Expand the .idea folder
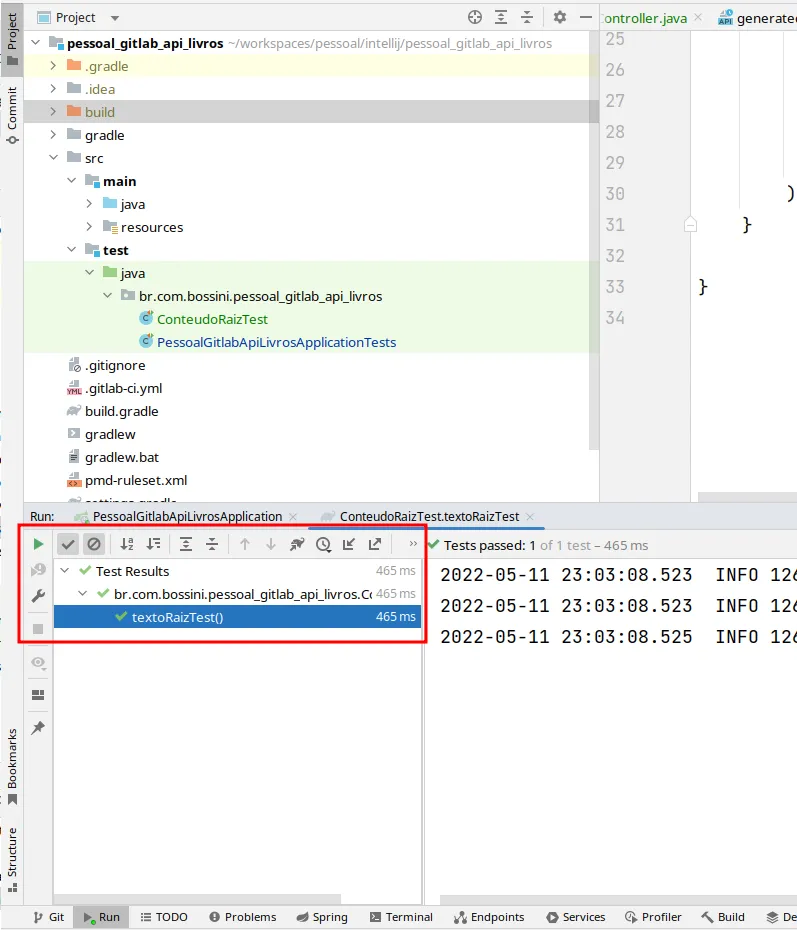 (53, 88)
